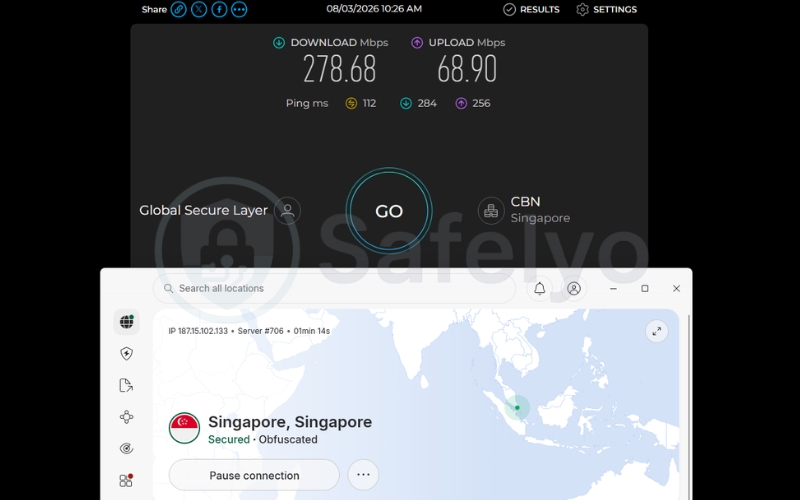
Task: Open more share options ellipsis icon
Action: [239, 9]
